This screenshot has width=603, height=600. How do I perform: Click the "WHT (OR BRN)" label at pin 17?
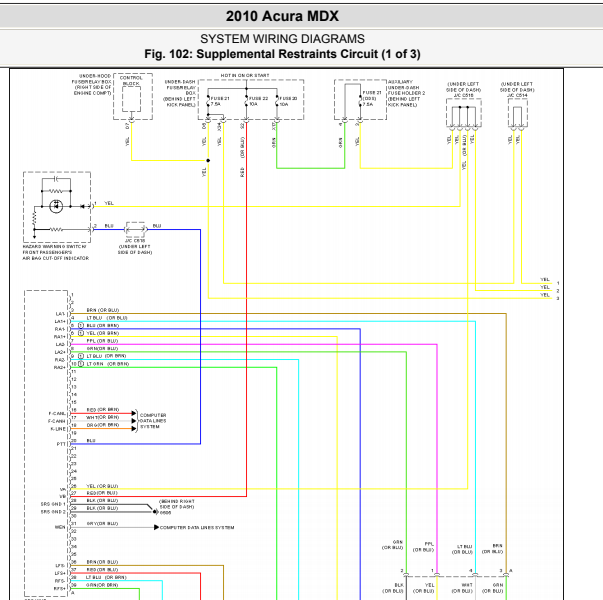click(x=102, y=417)
